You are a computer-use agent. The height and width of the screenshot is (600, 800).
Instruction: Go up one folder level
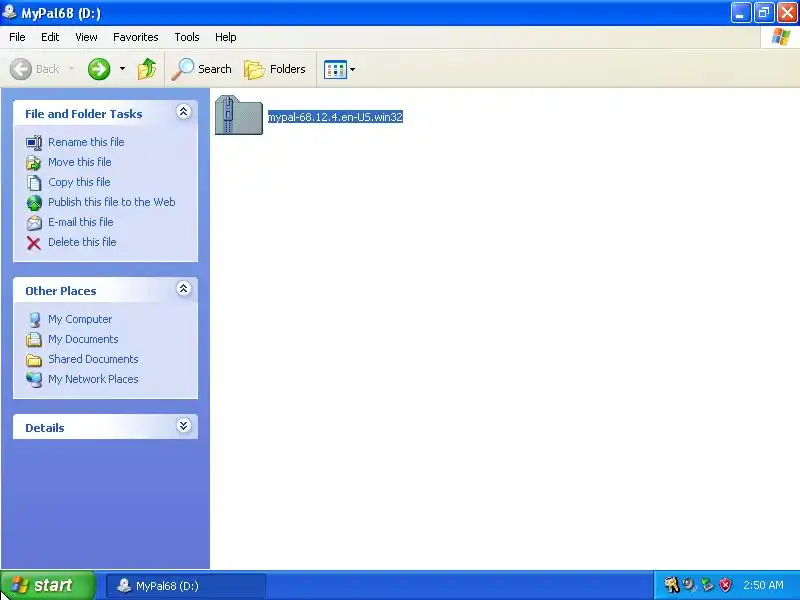point(147,69)
